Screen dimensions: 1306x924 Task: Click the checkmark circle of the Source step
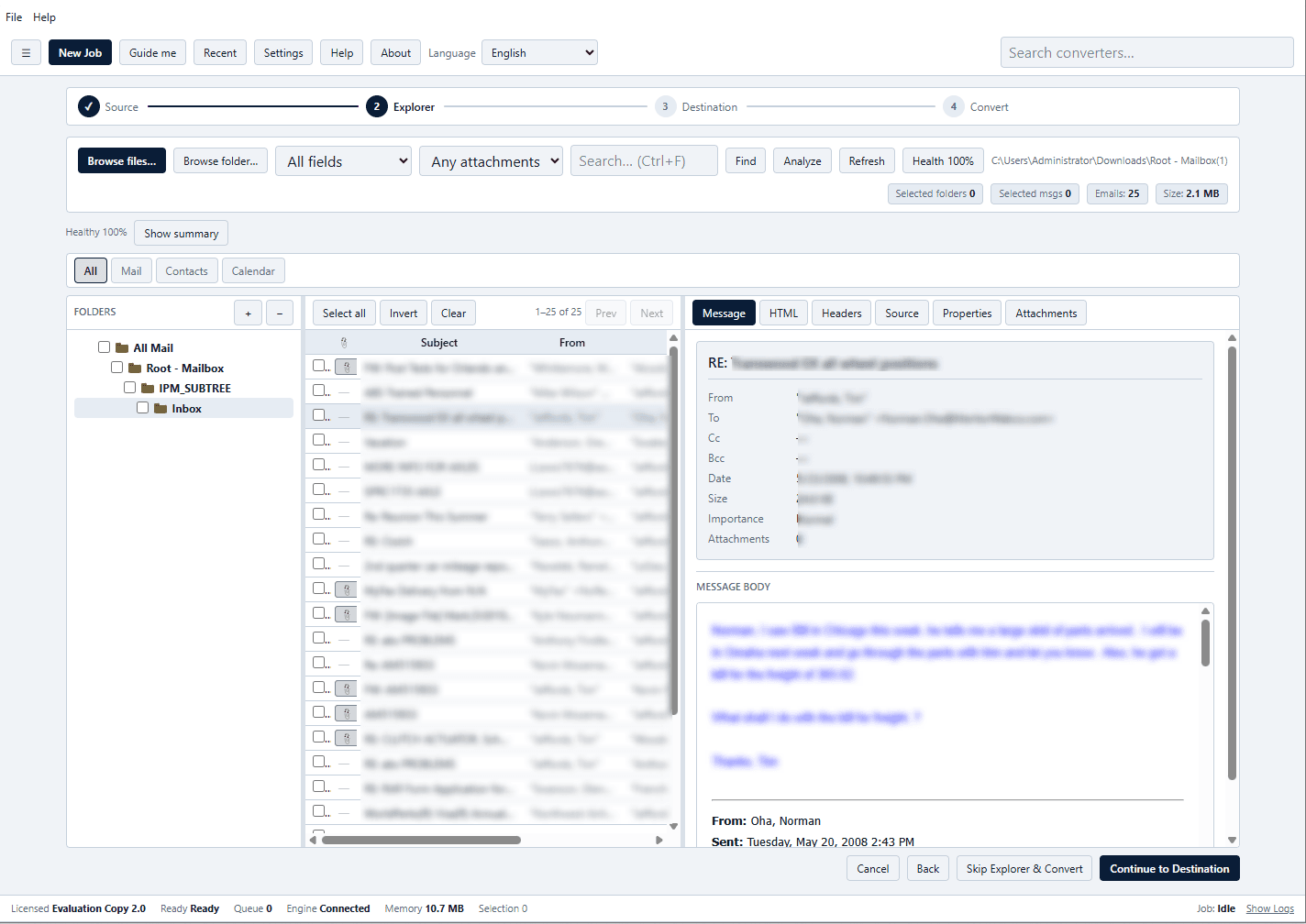(88, 107)
